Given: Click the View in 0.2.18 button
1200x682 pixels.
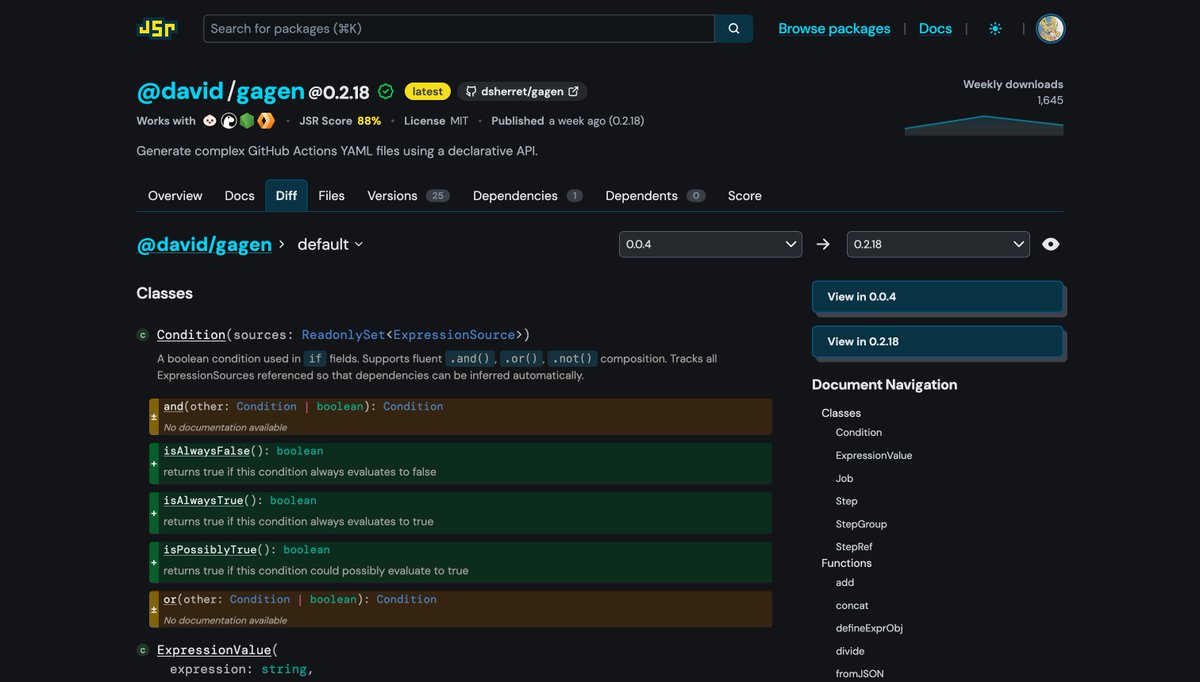Looking at the screenshot, I should (937, 341).
